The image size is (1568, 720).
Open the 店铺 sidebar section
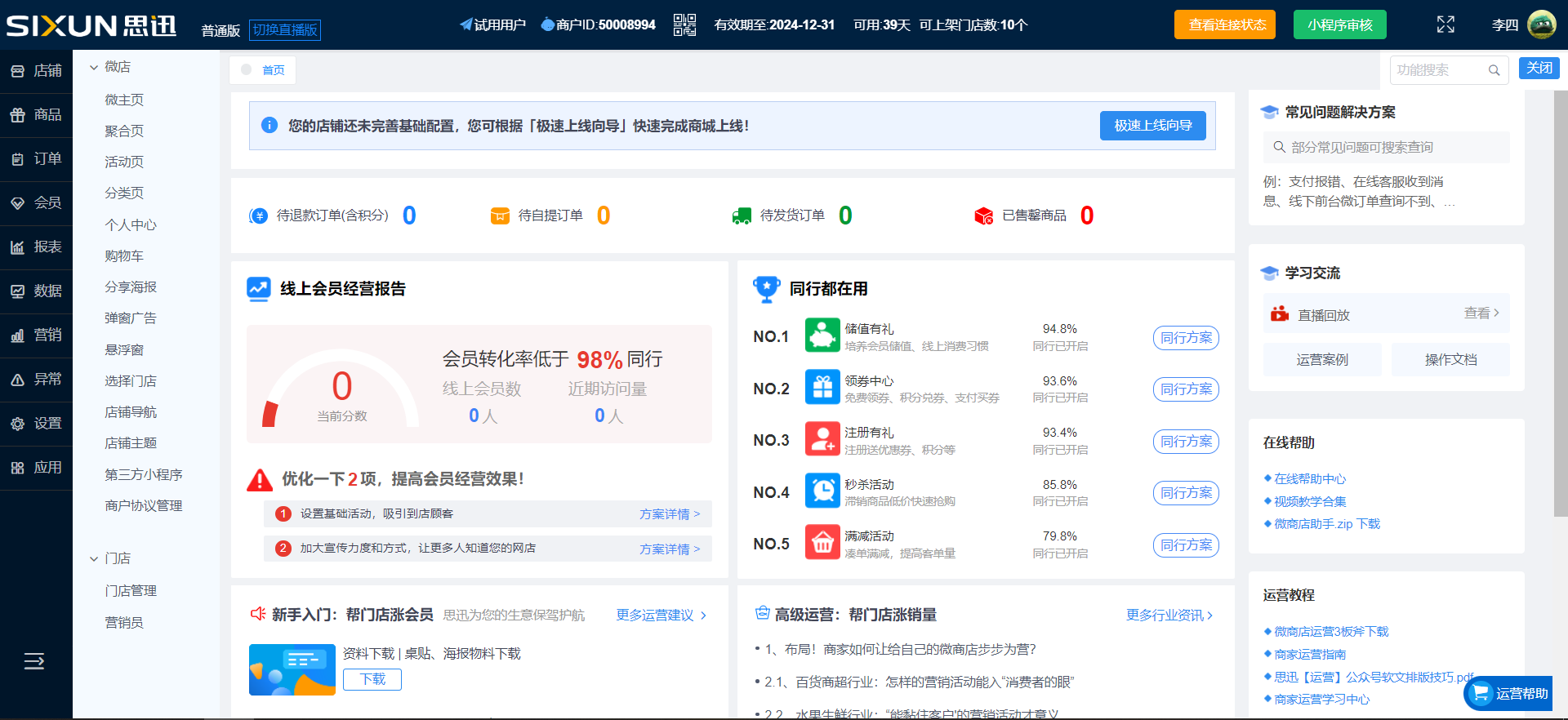click(x=36, y=71)
